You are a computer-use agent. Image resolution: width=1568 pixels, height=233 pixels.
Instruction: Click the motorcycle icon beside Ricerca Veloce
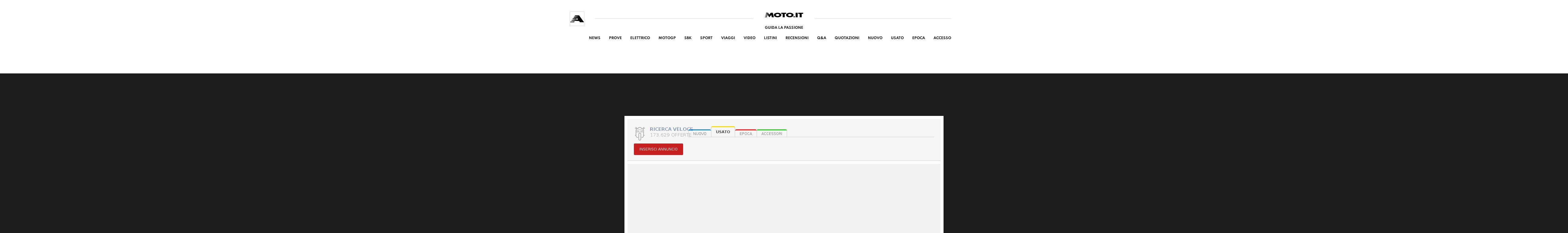[639, 133]
